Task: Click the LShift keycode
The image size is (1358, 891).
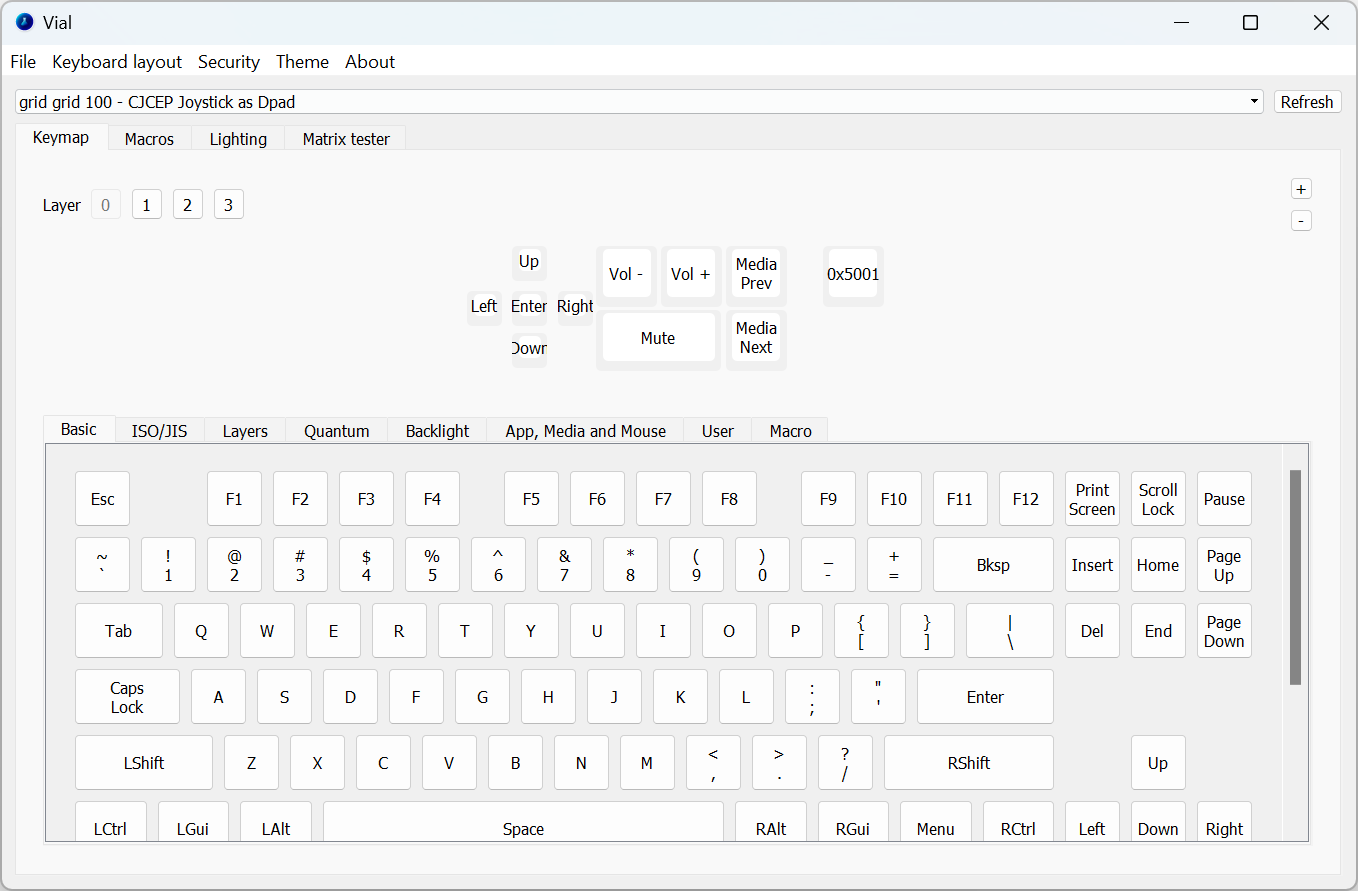Action: pyautogui.click(x=144, y=763)
